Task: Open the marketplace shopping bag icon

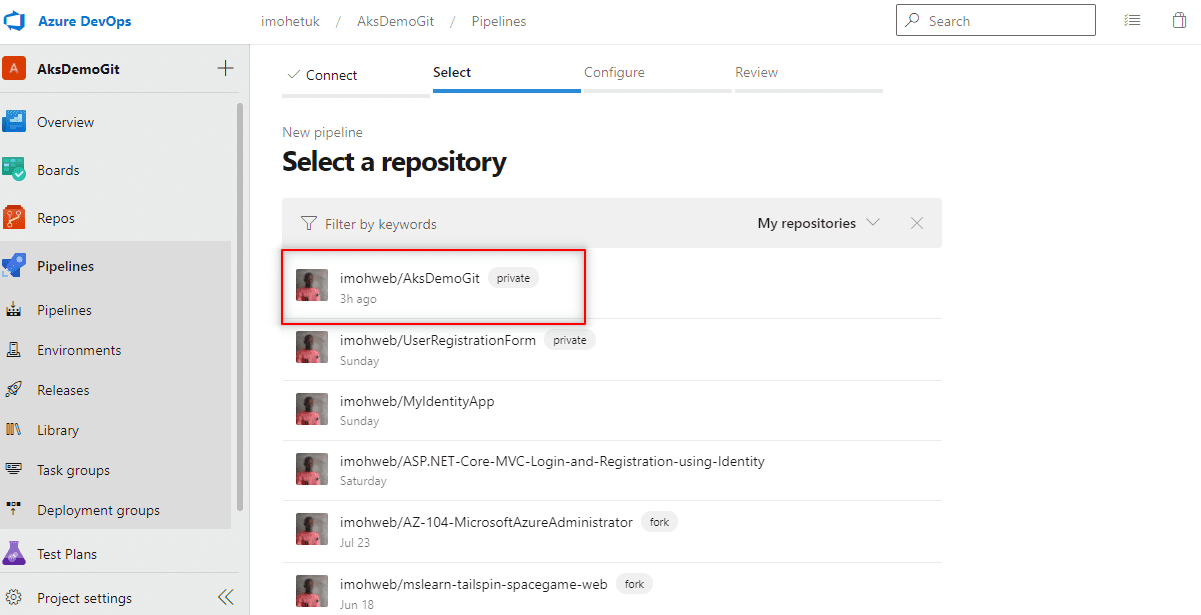Action: pyautogui.click(x=1179, y=20)
